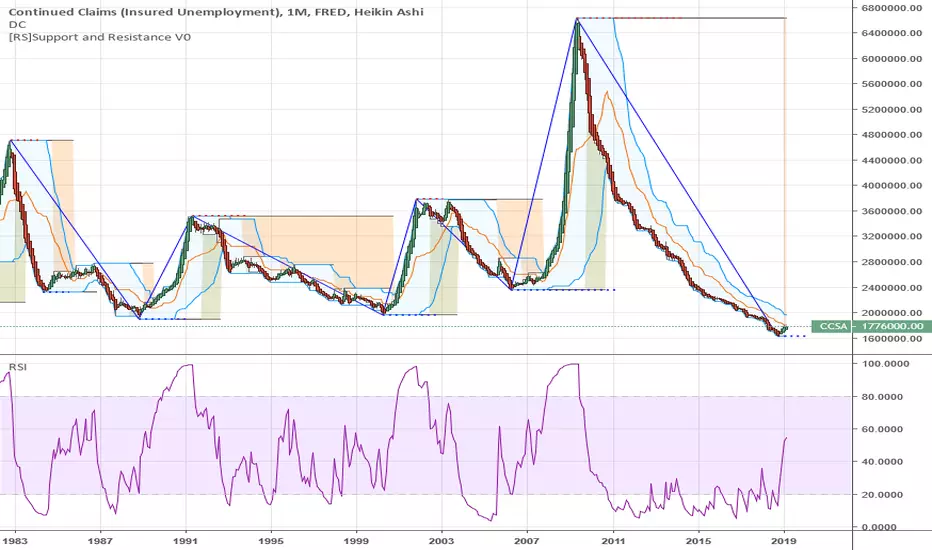Click the RSI 100.0000 axis label

[x=886, y=363]
